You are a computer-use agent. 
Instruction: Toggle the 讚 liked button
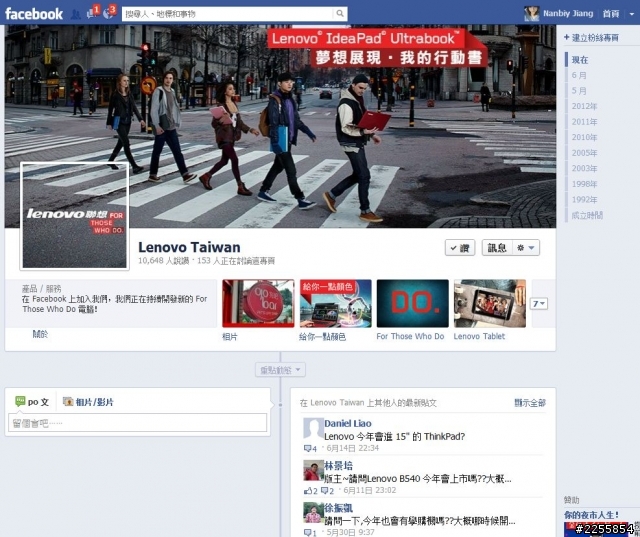(460, 248)
